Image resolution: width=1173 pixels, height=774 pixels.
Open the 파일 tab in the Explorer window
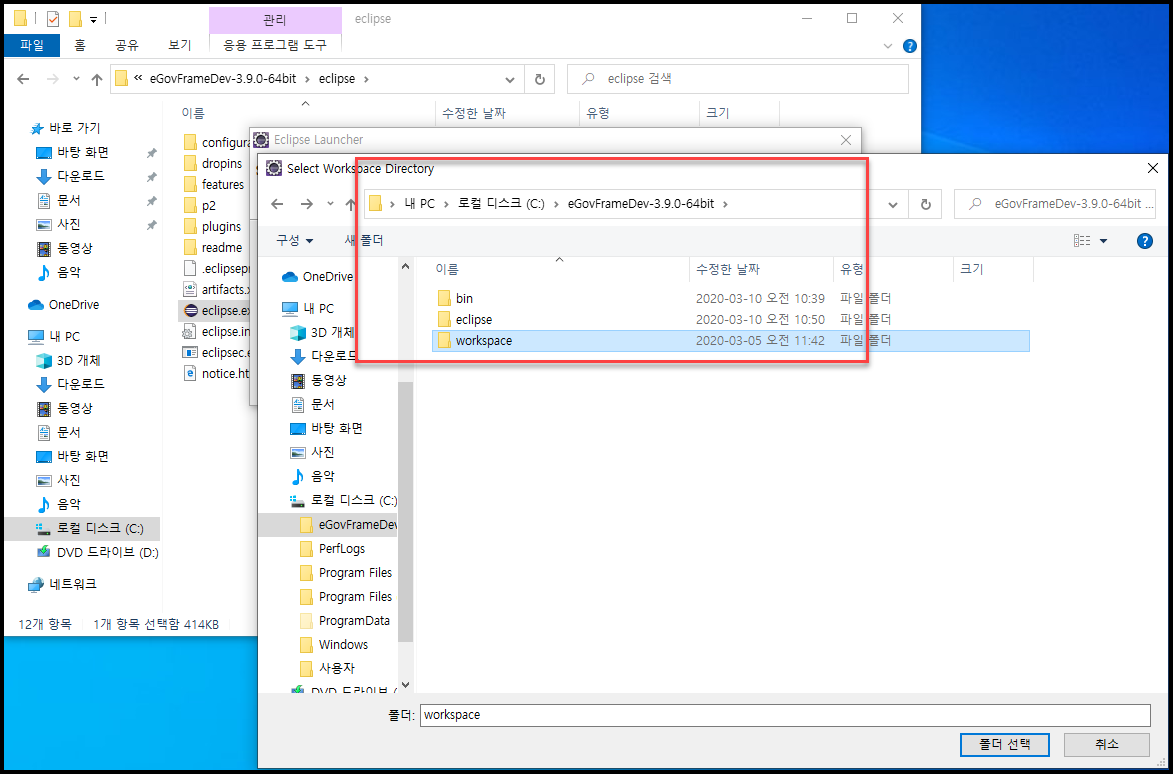click(x=32, y=45)
